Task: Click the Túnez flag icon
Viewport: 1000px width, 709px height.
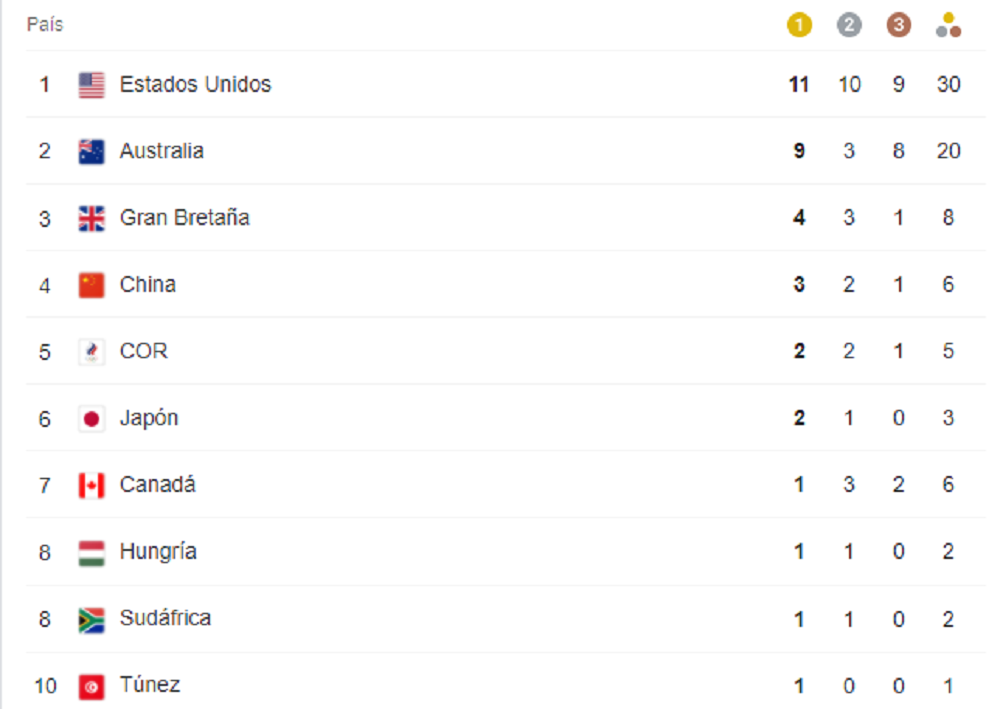Action: [91, 687]
